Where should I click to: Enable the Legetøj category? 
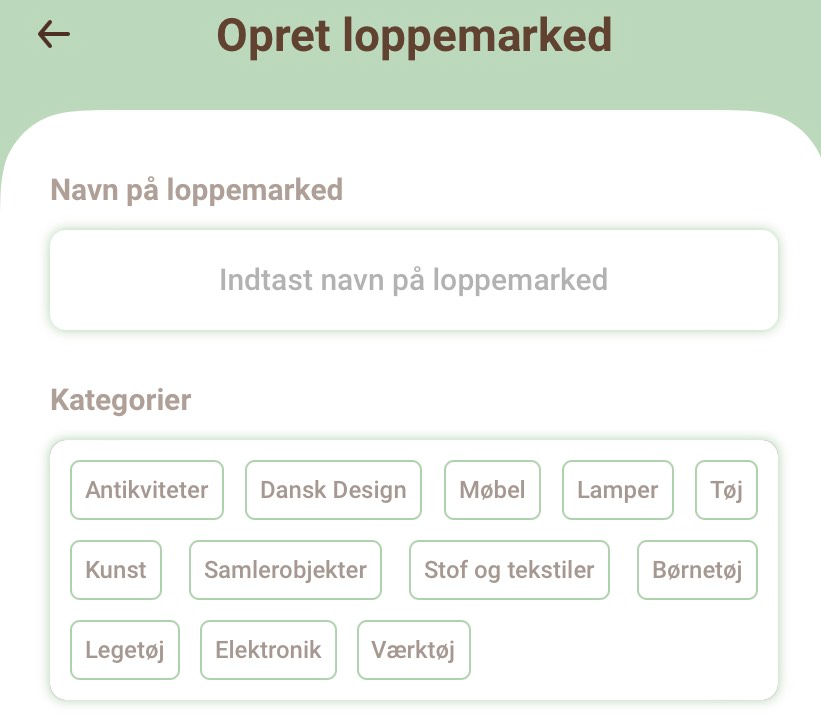coord(125,650)
